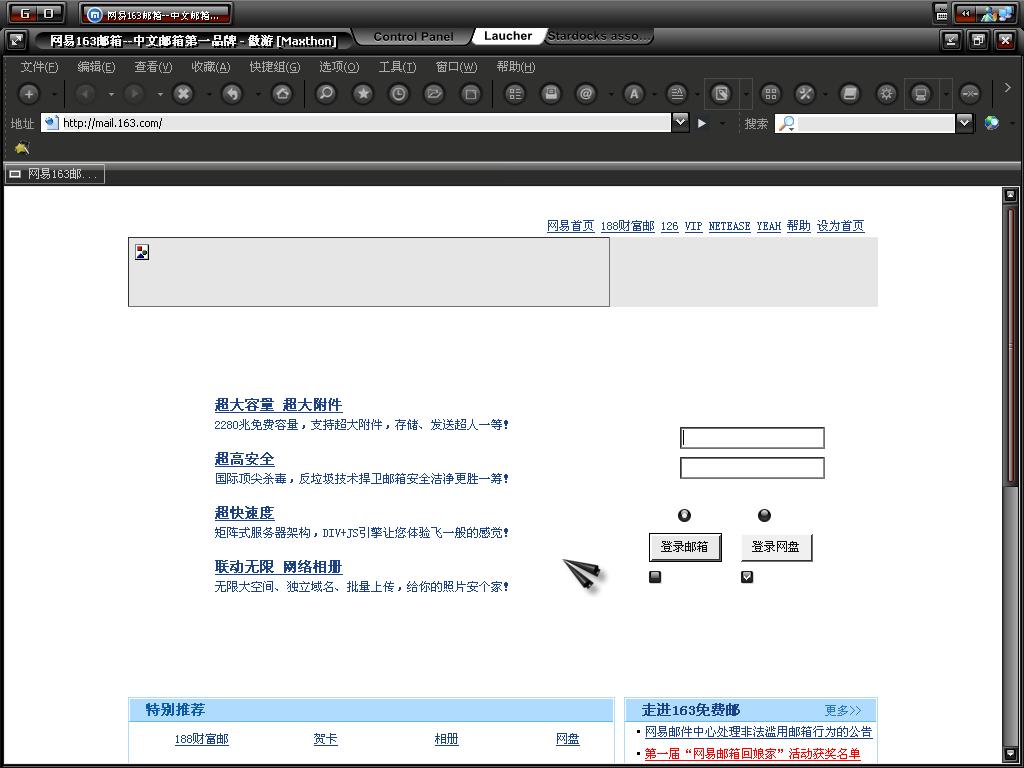Click the dash-x-dash toolbar icon
This screenshot has width=1024, height=768.
(970, 94)
